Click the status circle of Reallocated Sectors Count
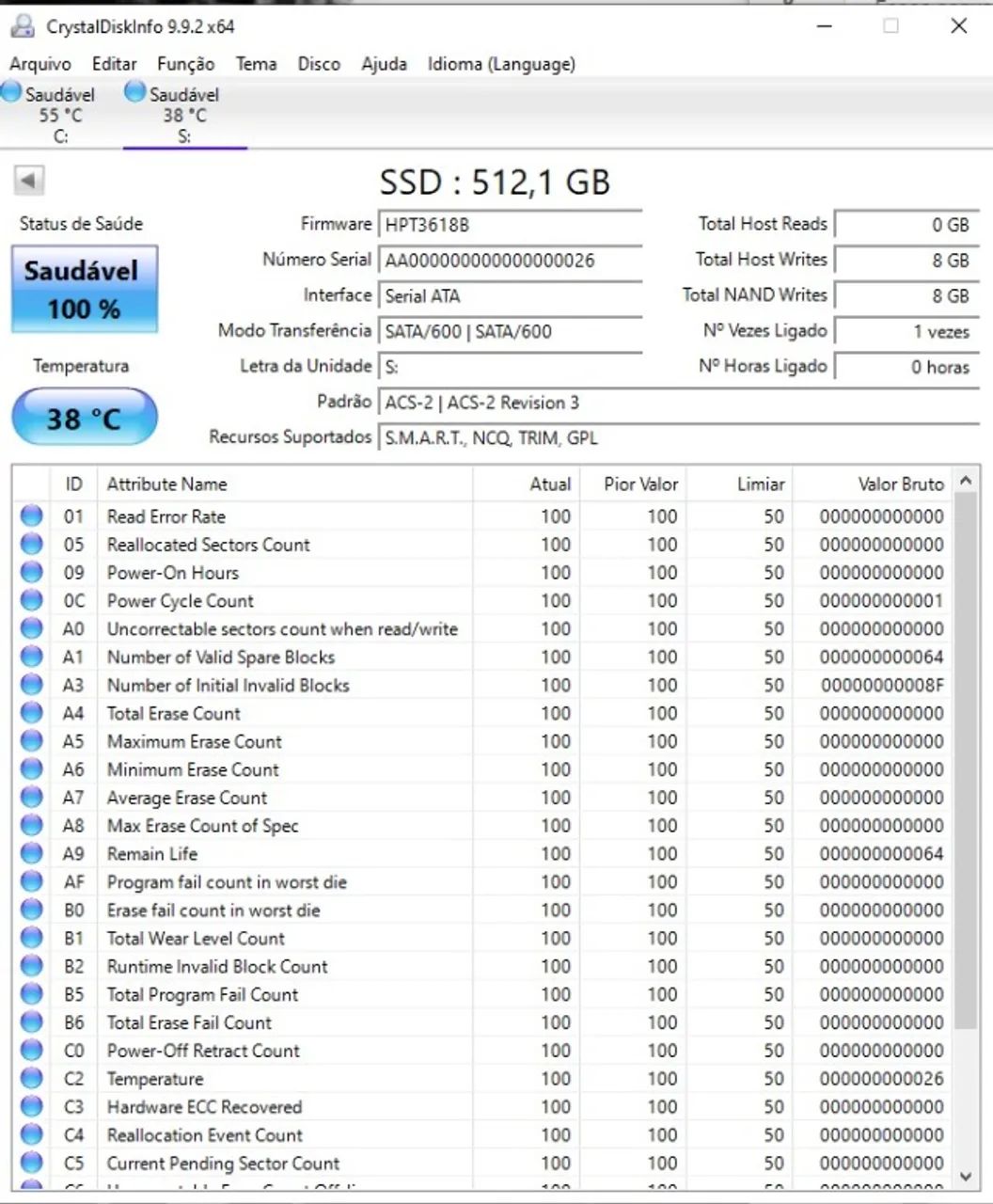The image size is (993, 1204). [32, 544]
